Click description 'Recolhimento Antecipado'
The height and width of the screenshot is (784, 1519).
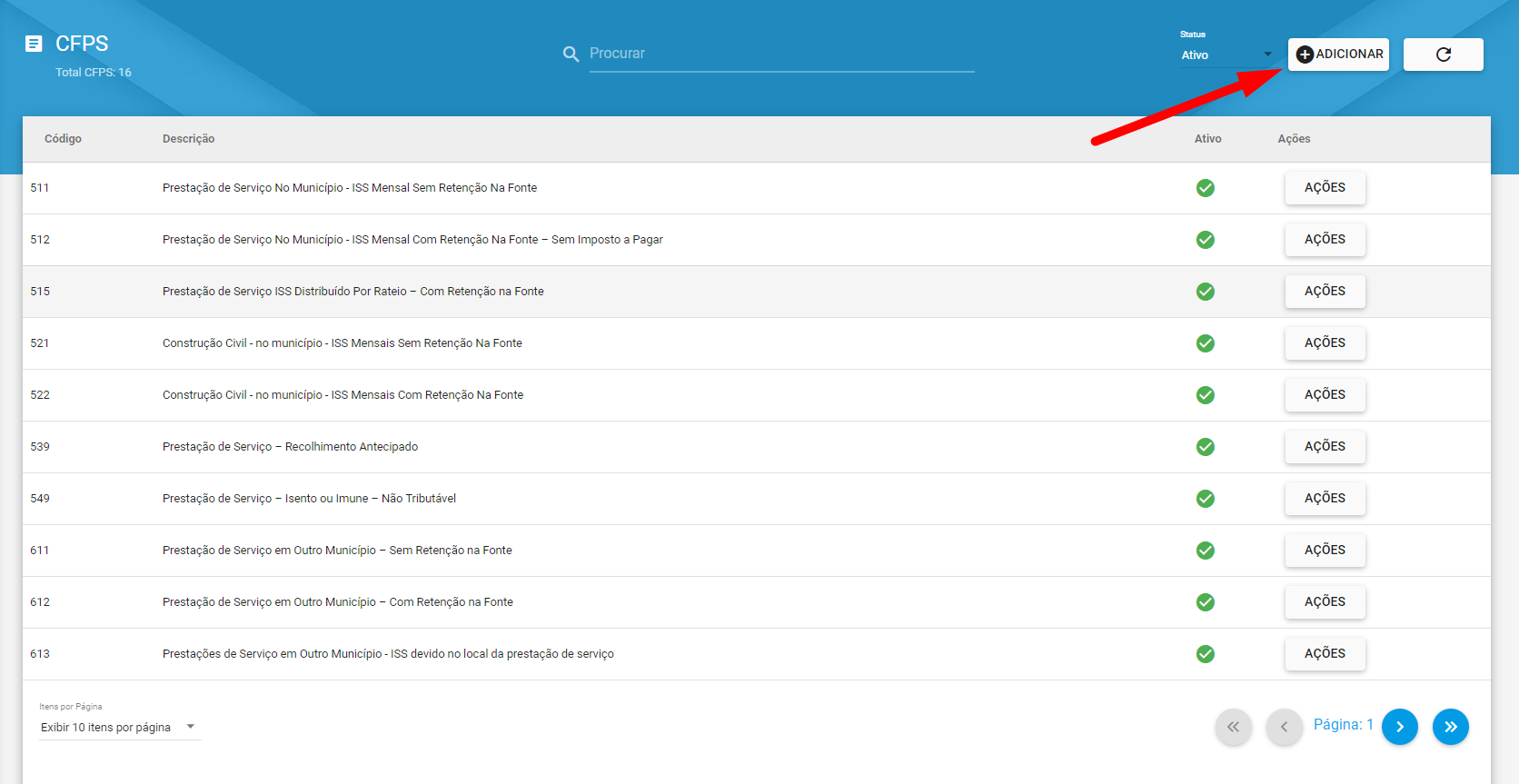point(291,447)
